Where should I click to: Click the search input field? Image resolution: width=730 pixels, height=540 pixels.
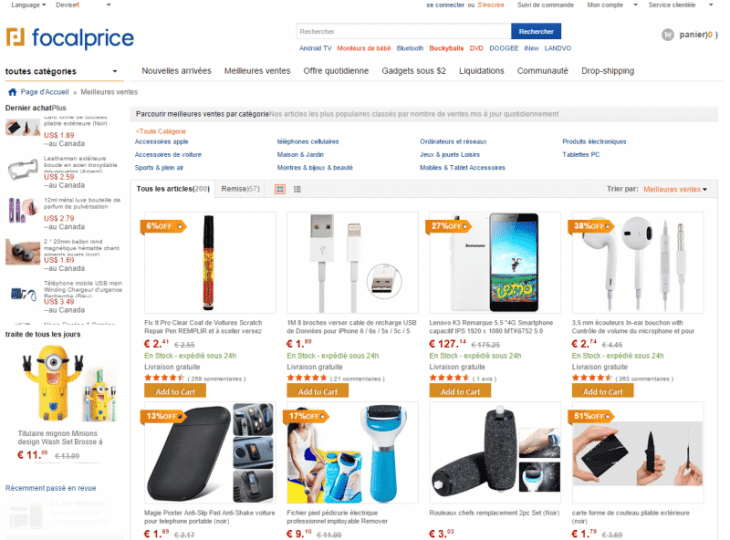(x=403, y=31)
